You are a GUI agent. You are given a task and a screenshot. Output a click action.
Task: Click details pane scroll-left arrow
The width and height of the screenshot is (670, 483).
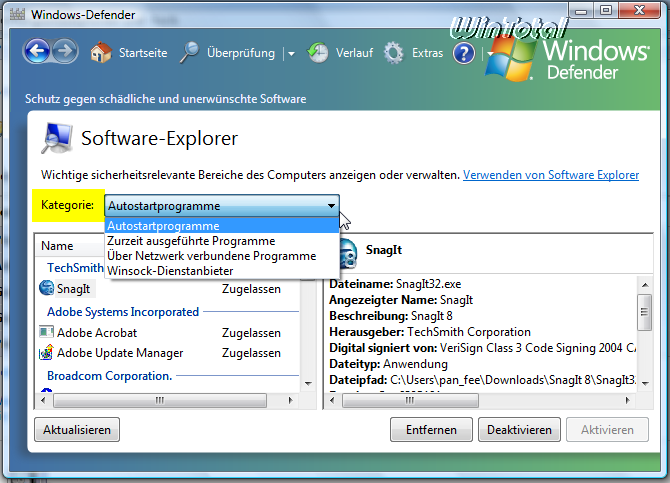pos(332,401)
